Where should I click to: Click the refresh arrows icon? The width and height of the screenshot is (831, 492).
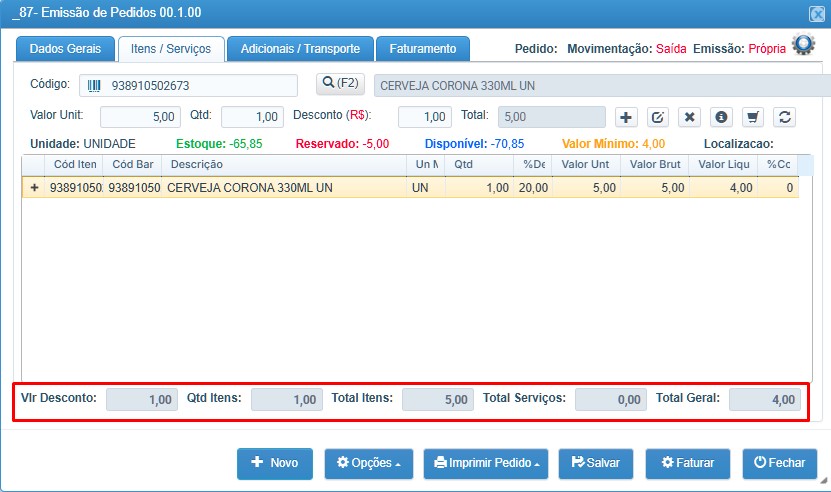785,117
